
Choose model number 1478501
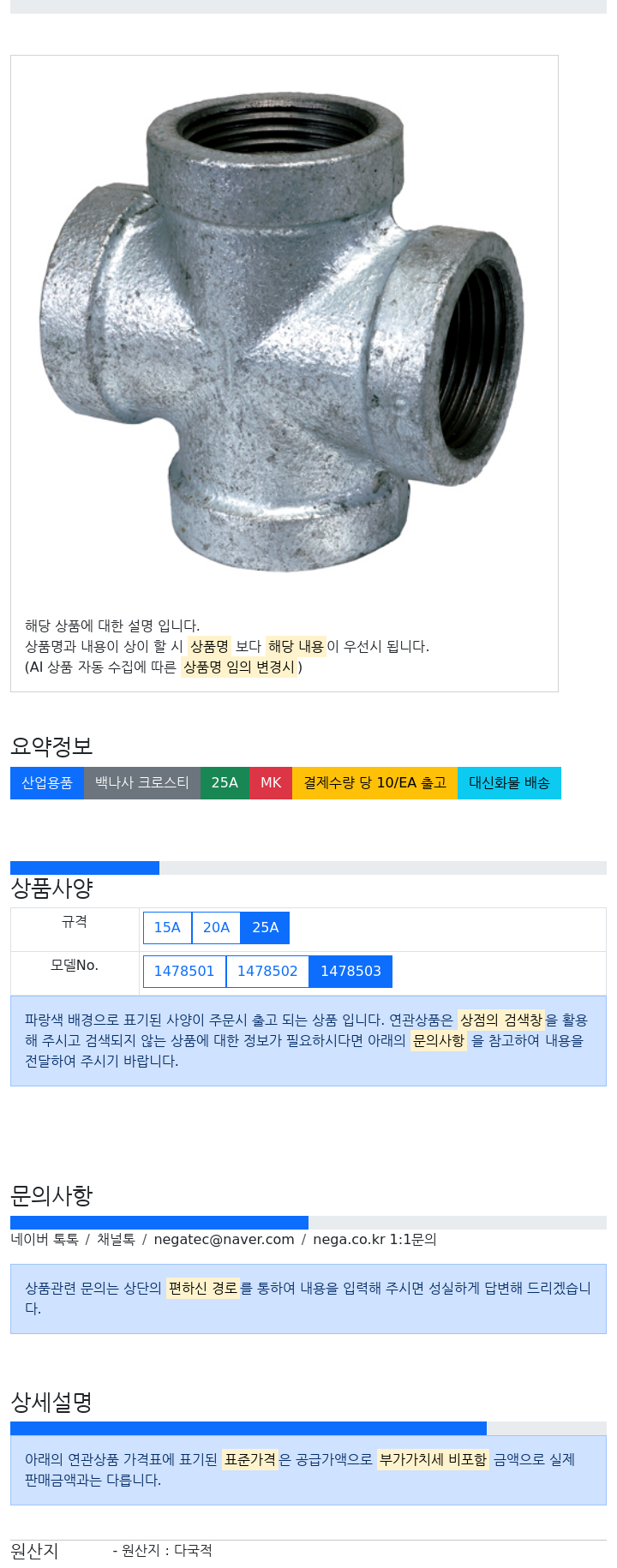(x=184, y=971)
